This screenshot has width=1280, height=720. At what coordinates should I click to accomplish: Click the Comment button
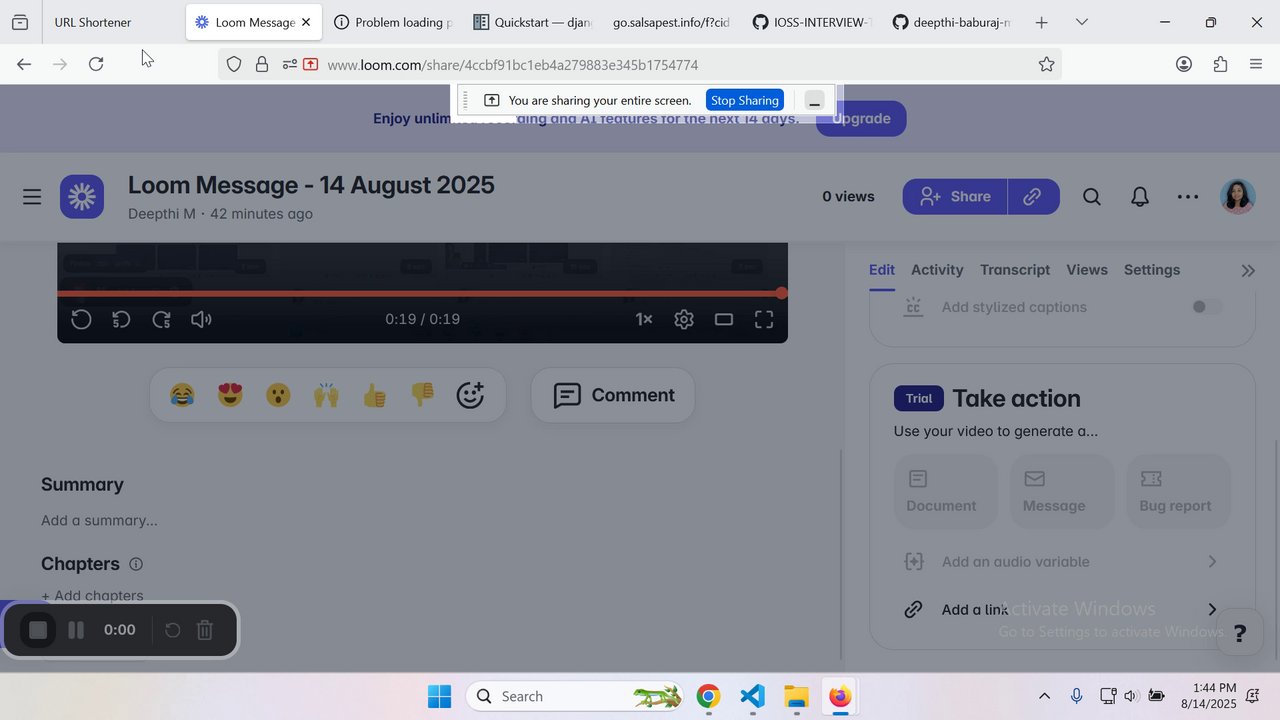[613, 395]
